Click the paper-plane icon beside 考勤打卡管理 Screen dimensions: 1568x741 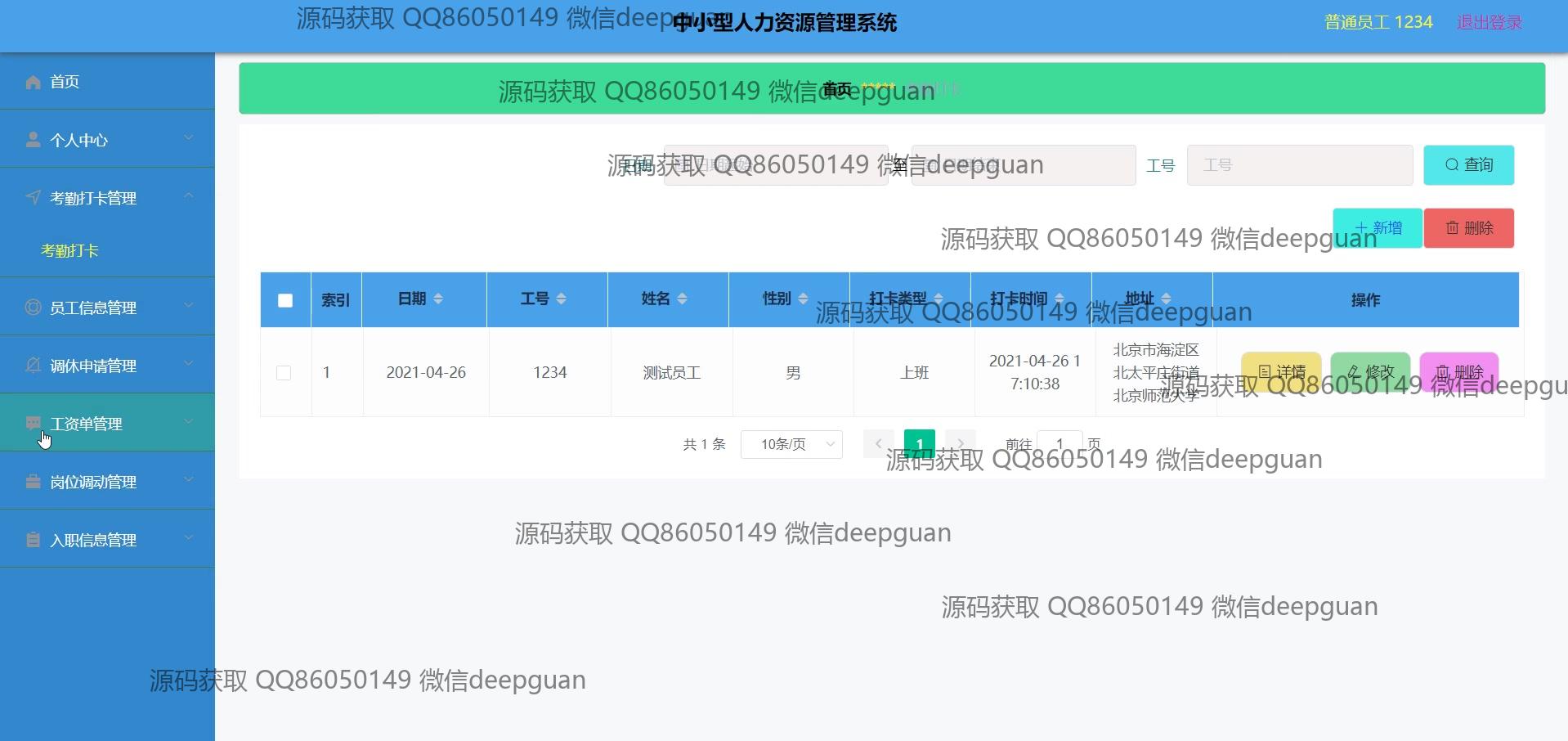click(x=33, y=198)
